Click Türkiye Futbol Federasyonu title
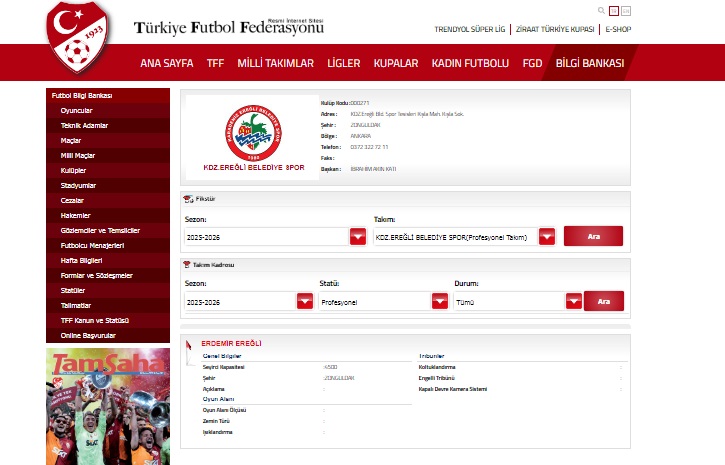This screenshot has width=725, height=465. (229, 27)
